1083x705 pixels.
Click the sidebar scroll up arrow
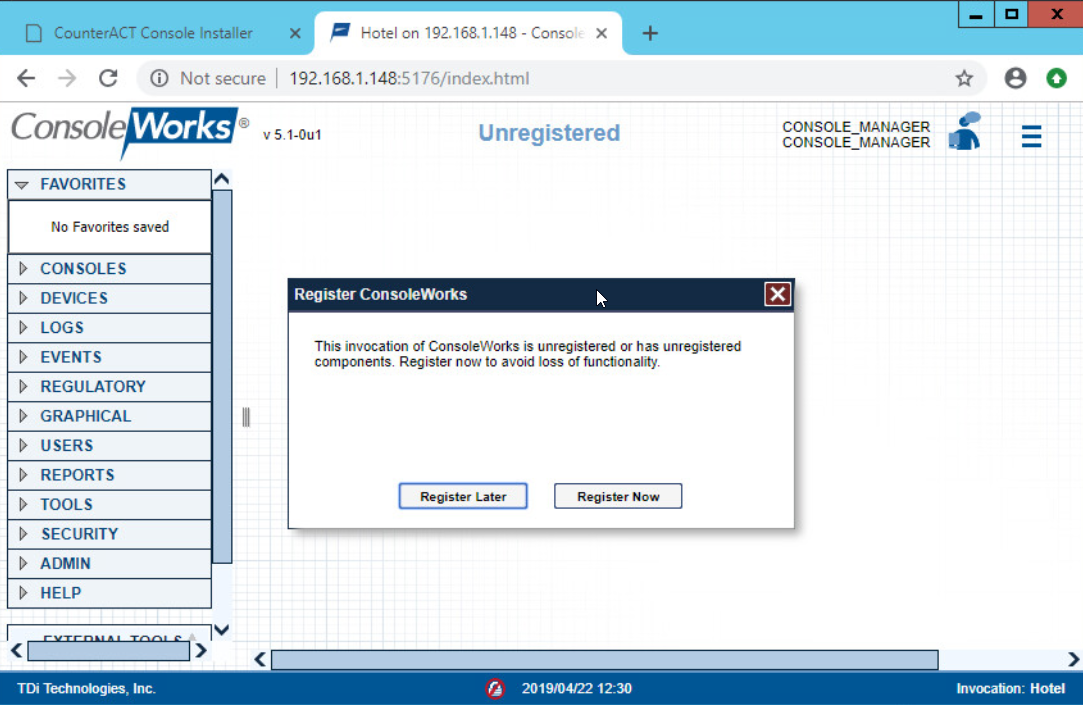(x=222, y=180)
